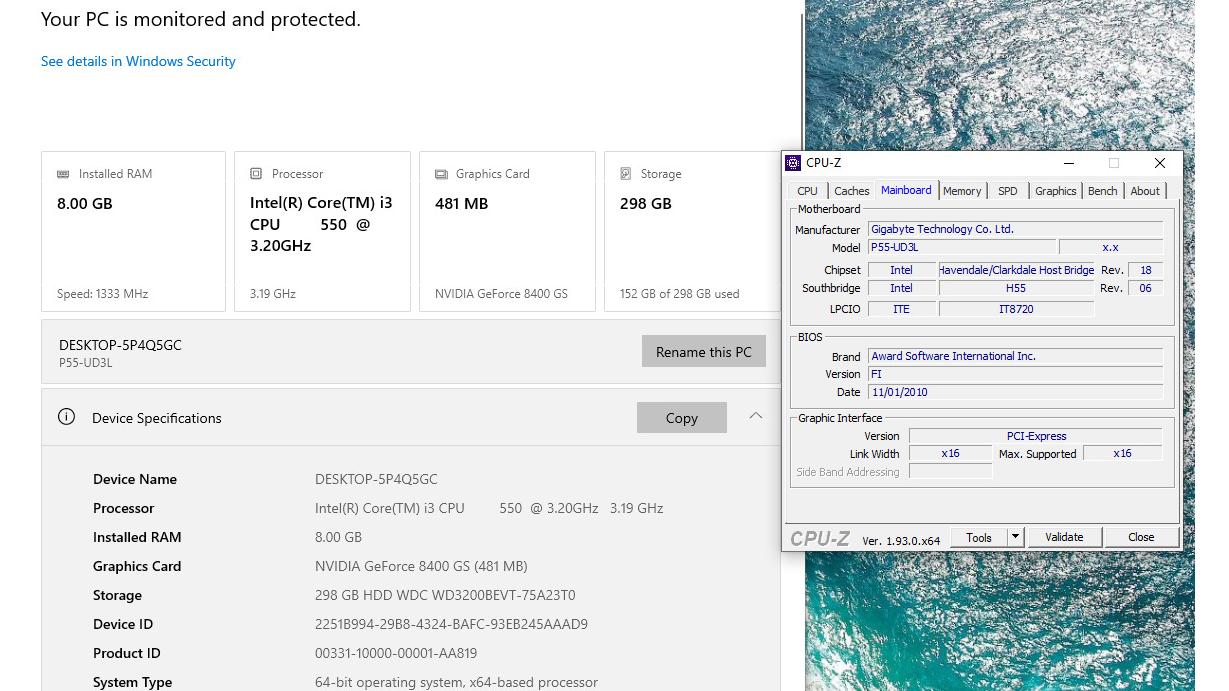Click the CPU-Z app icon in title bar

[793, 163]
